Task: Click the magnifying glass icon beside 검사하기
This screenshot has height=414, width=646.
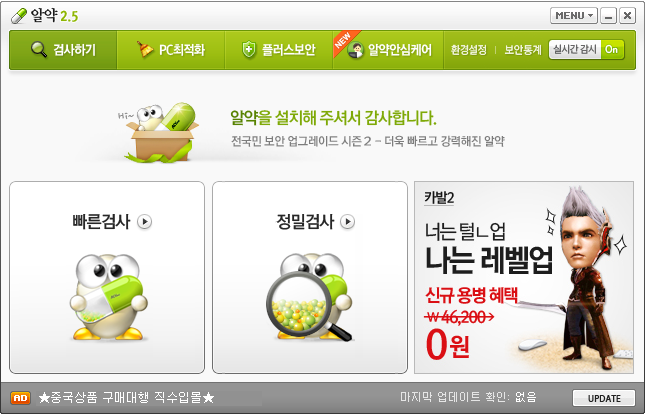Action: pyautogui.click(x=39, y=50)
